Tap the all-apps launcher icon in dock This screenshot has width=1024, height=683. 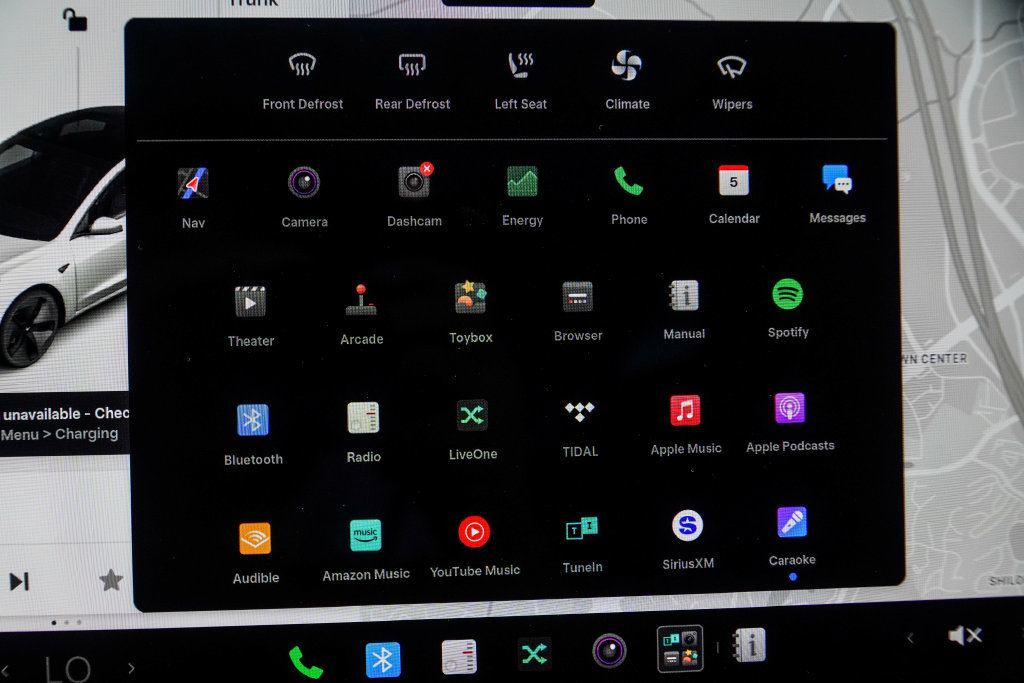pyautogui.click(x=680, y=648)
